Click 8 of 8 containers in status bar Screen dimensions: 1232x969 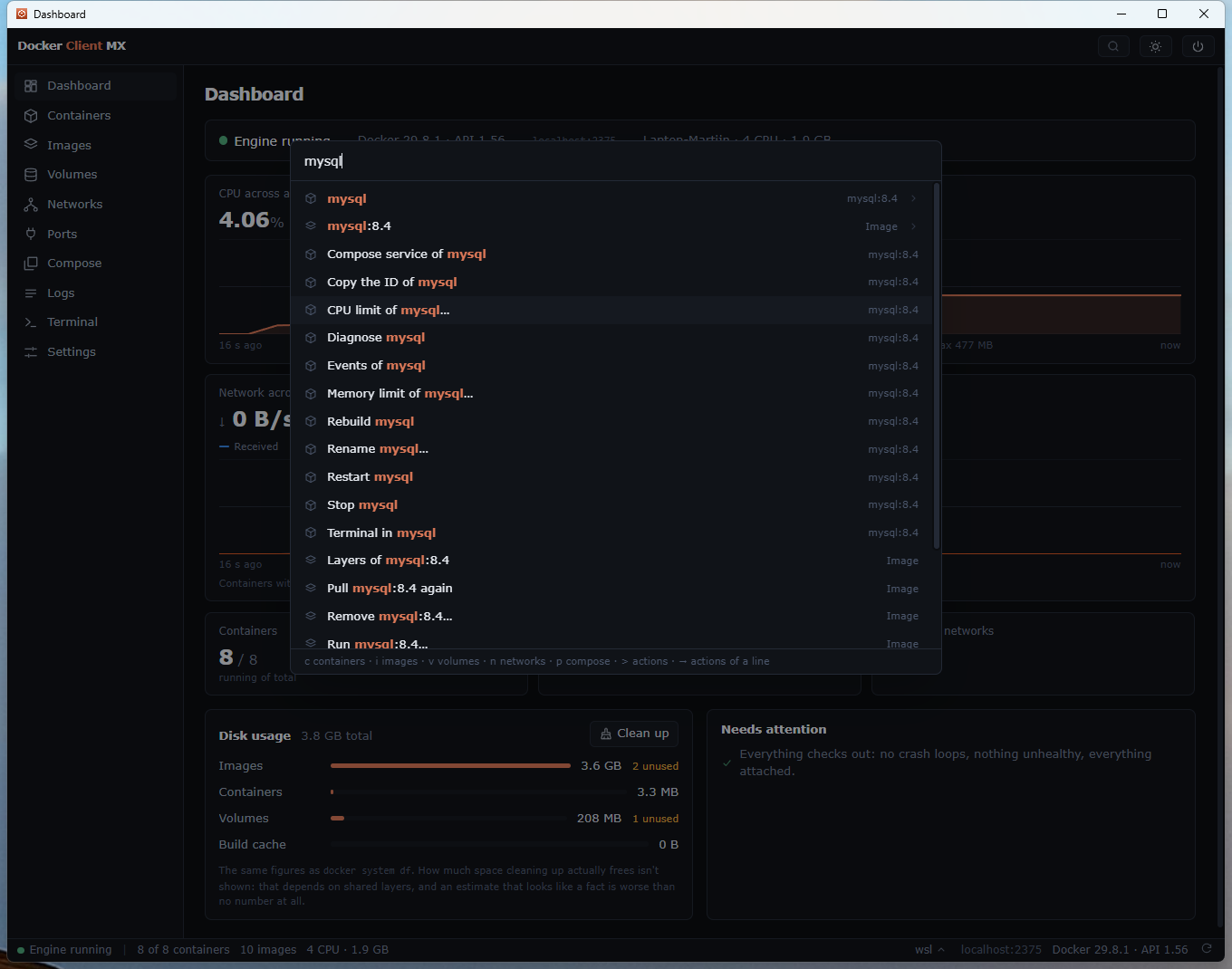[x=183, y=950]
